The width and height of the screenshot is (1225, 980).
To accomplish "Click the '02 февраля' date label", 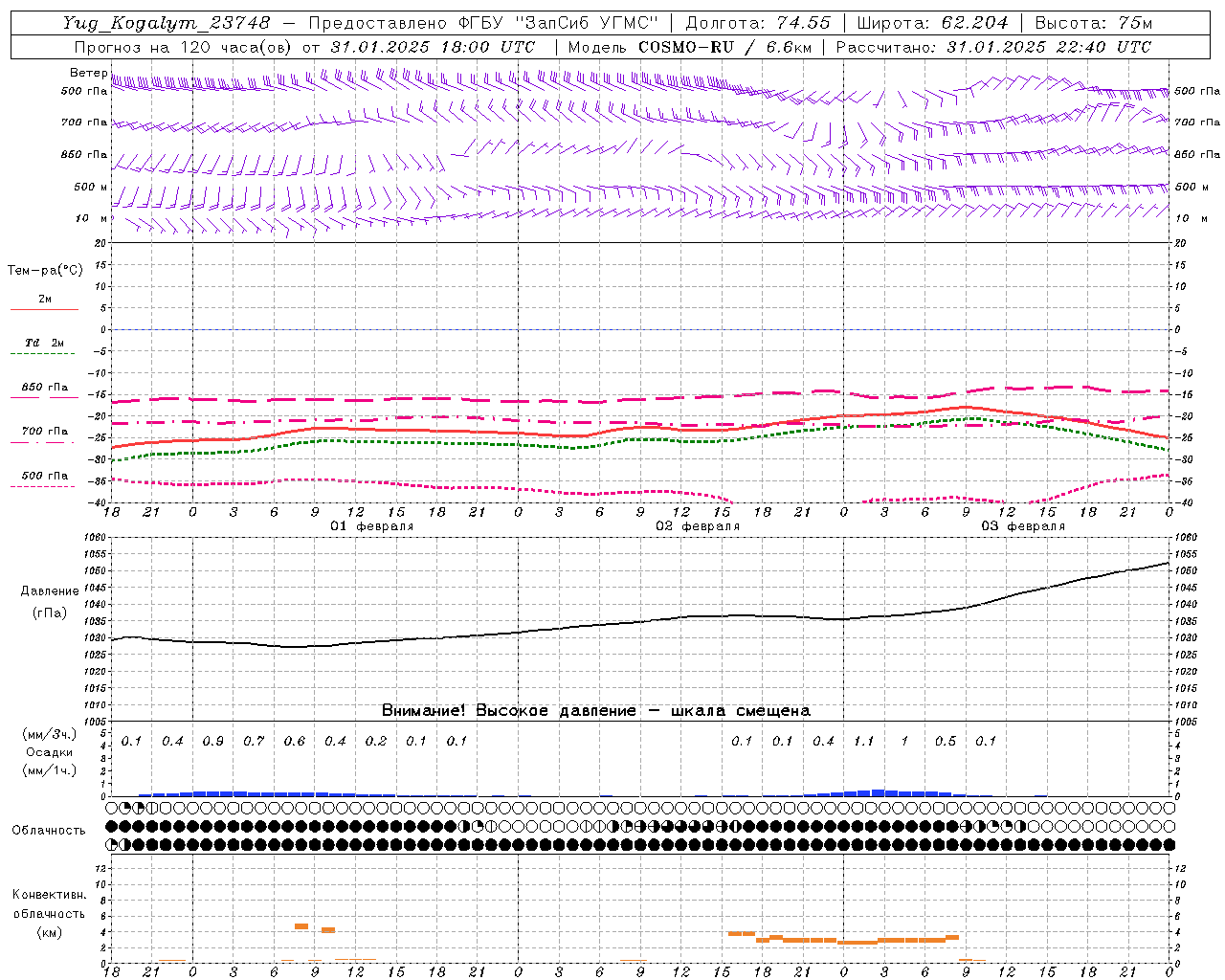I will point(698,526).
